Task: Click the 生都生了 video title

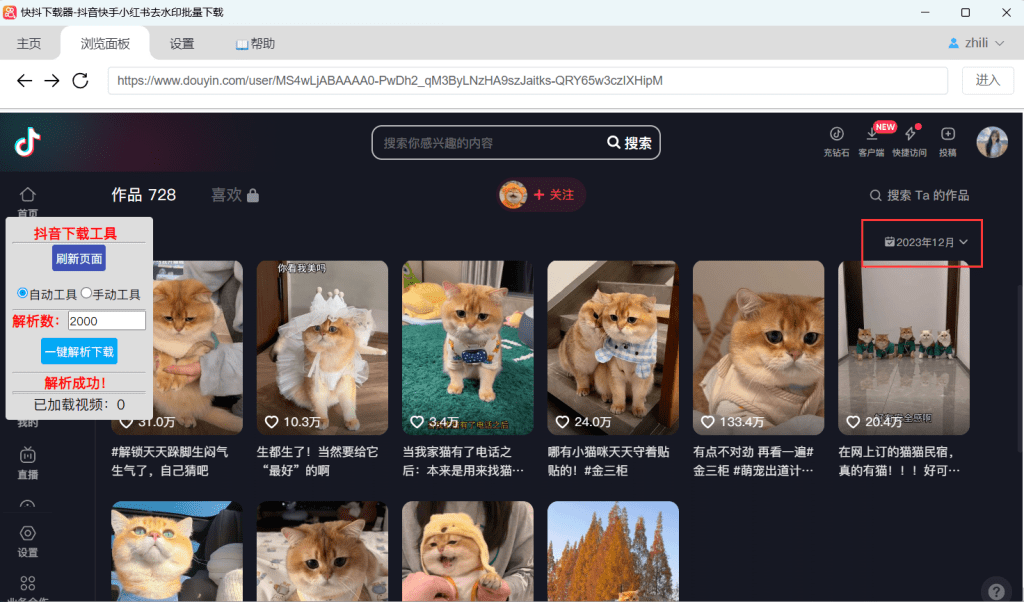Action: 317,461
